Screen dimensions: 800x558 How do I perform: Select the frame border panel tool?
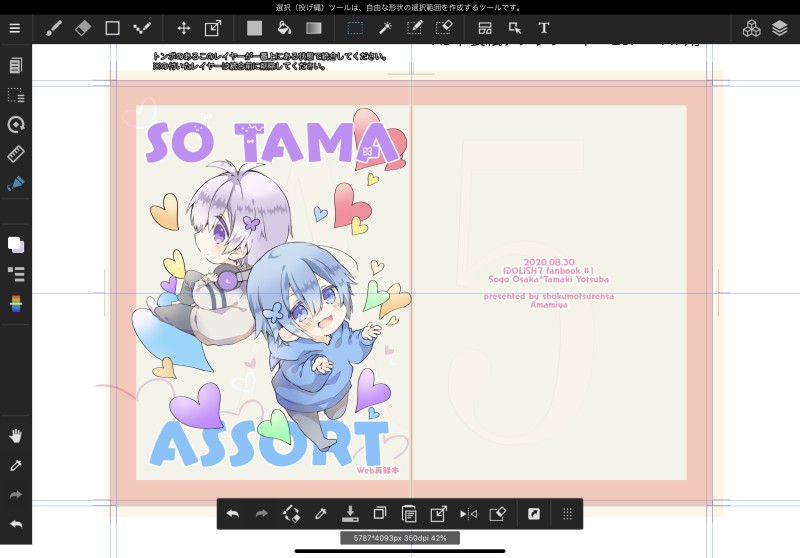point(485,28)
